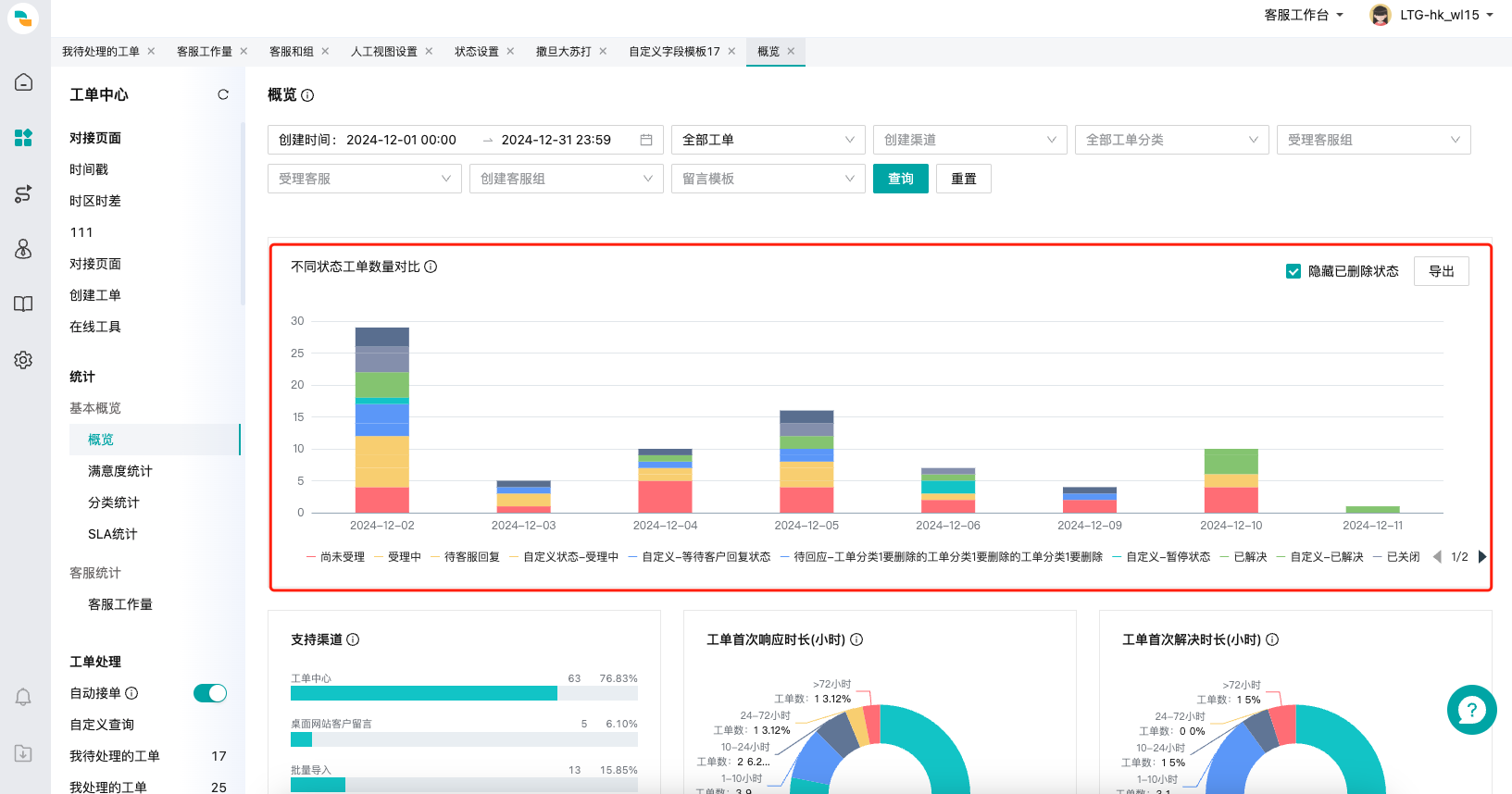The height and width of the screenshot is (794, 1512).
Task: Close the 我待处理的工单 tab
Action: click(151, 52)
